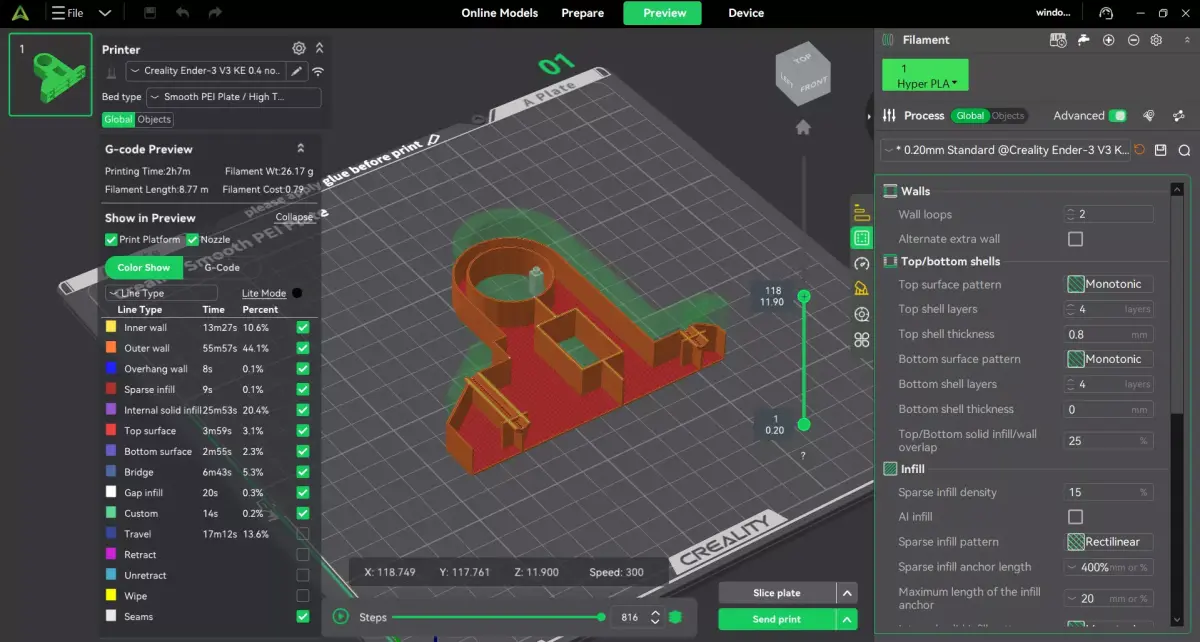Click the save project icon in the top bar
The height and width of the screenshot is (642, 1200).
click(x=150, y=13)
